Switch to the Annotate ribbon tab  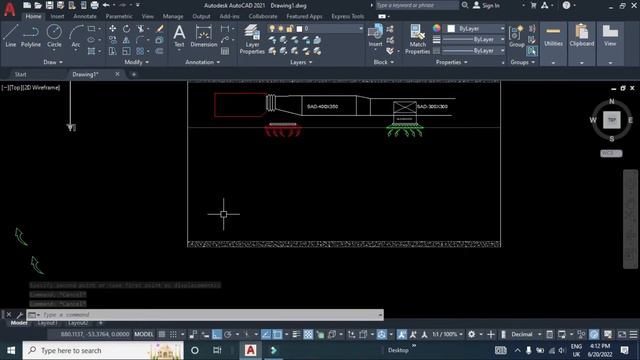click(85, 16)
